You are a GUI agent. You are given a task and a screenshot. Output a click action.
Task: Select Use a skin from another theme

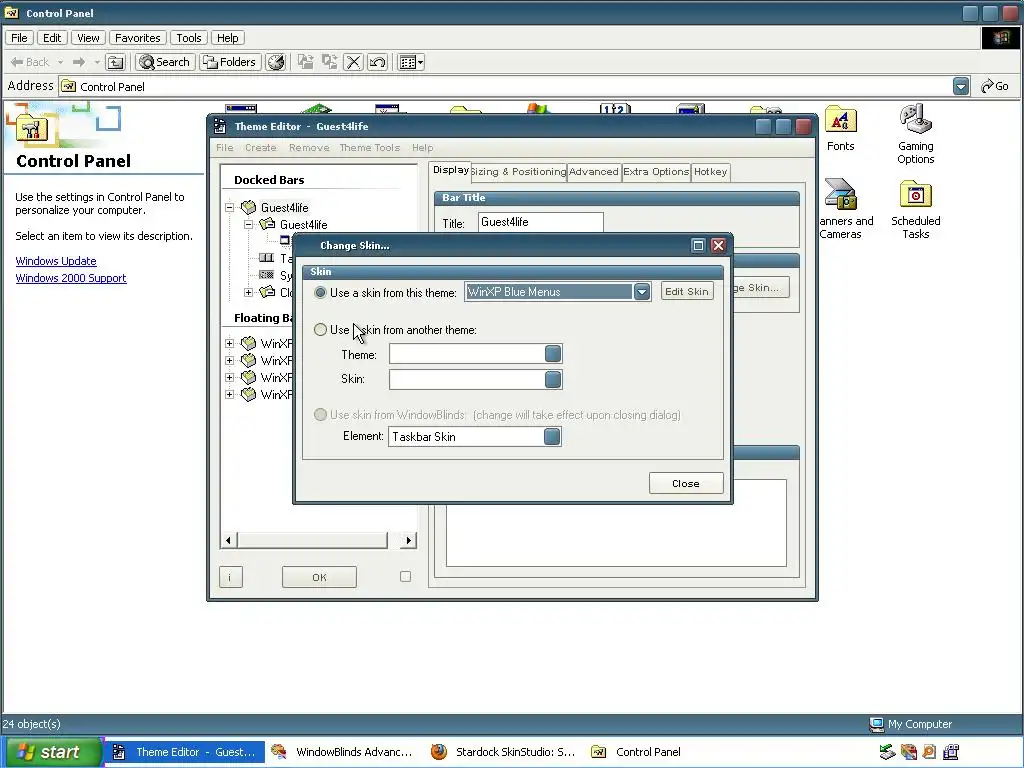click(320, 330)
